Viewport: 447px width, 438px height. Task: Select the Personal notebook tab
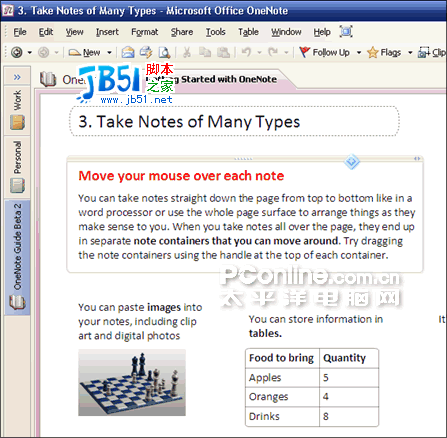[x=17, y=168]
